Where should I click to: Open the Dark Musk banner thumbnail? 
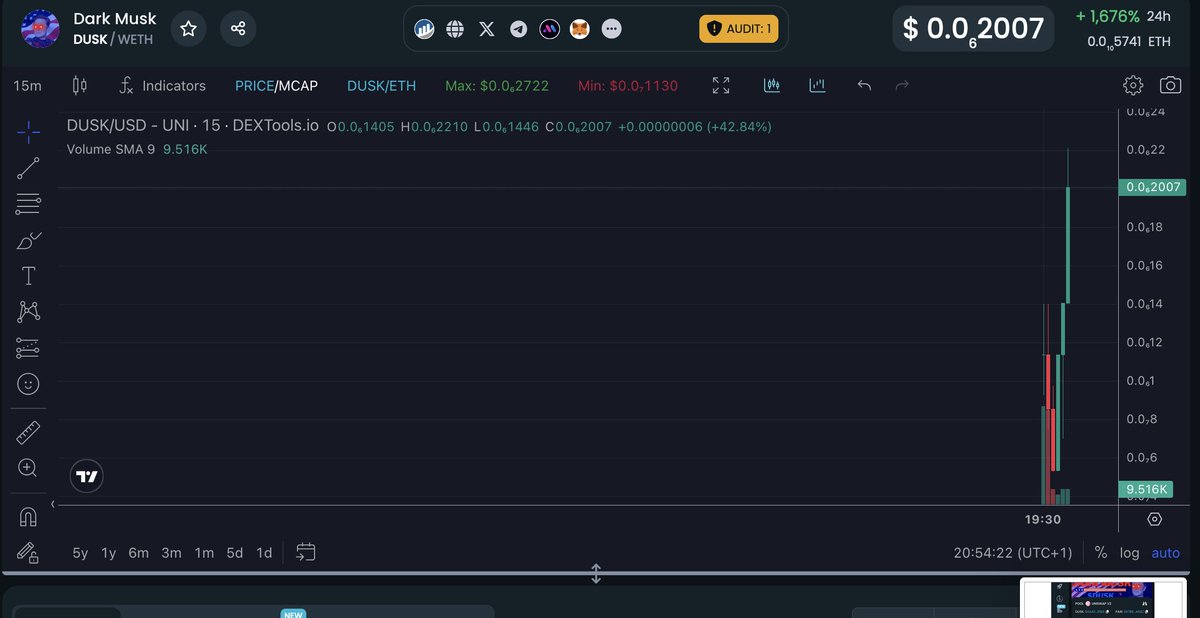[1104, 598]
